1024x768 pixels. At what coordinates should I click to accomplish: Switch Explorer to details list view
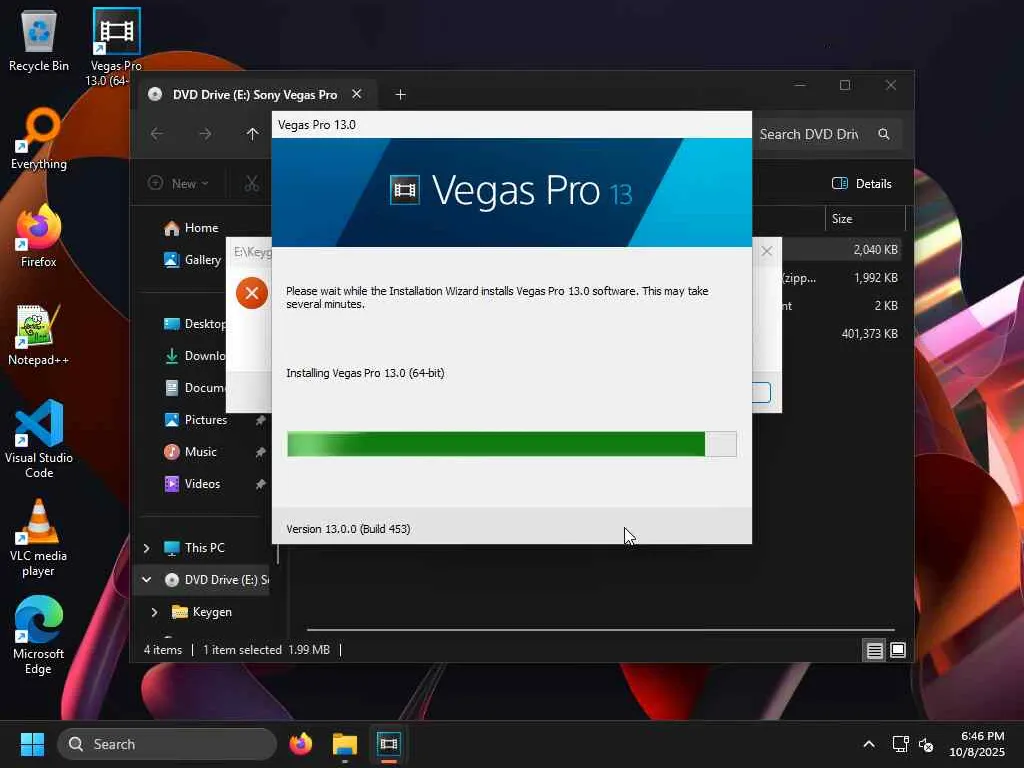pyautogui.click(x=874, y=650)
